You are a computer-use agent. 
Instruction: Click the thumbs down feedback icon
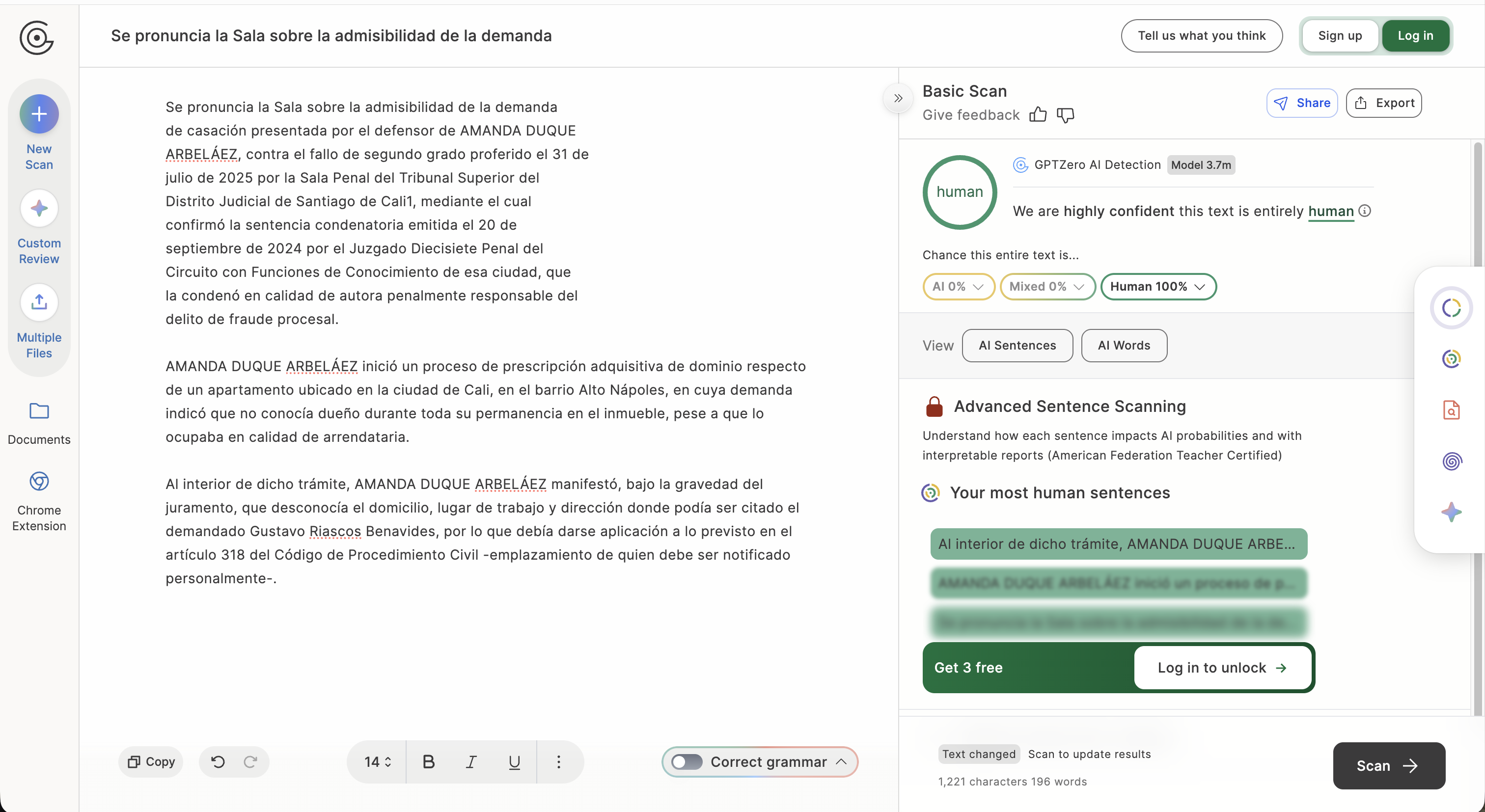(1065, 115)
